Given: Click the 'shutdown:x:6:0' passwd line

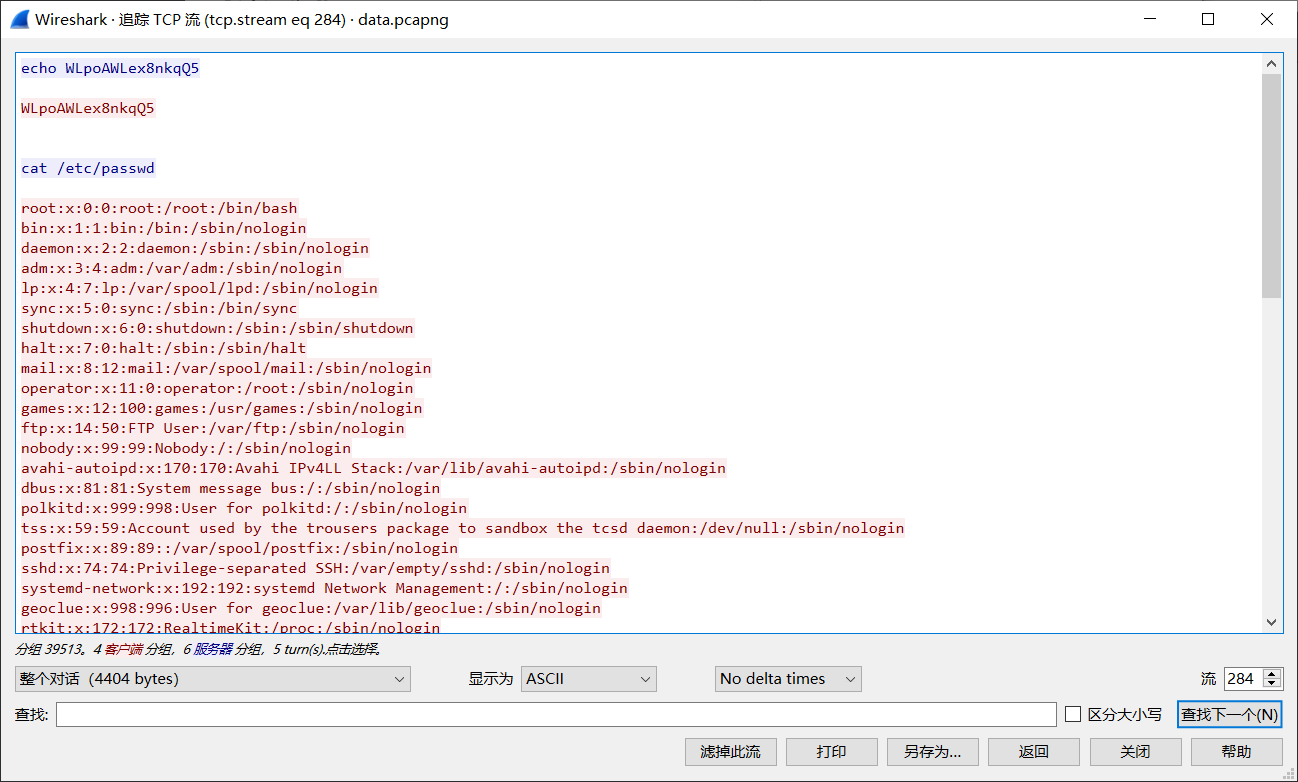Looking at the screenshot, I should click(217, 328).
